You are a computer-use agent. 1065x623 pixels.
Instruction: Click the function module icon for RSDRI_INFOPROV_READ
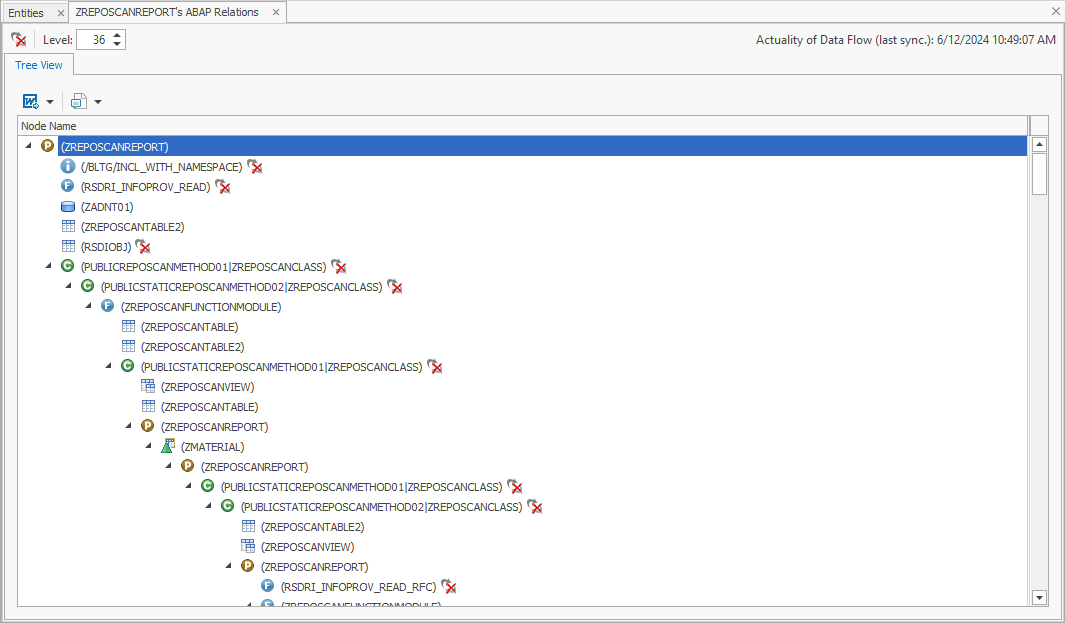[67, 186]
